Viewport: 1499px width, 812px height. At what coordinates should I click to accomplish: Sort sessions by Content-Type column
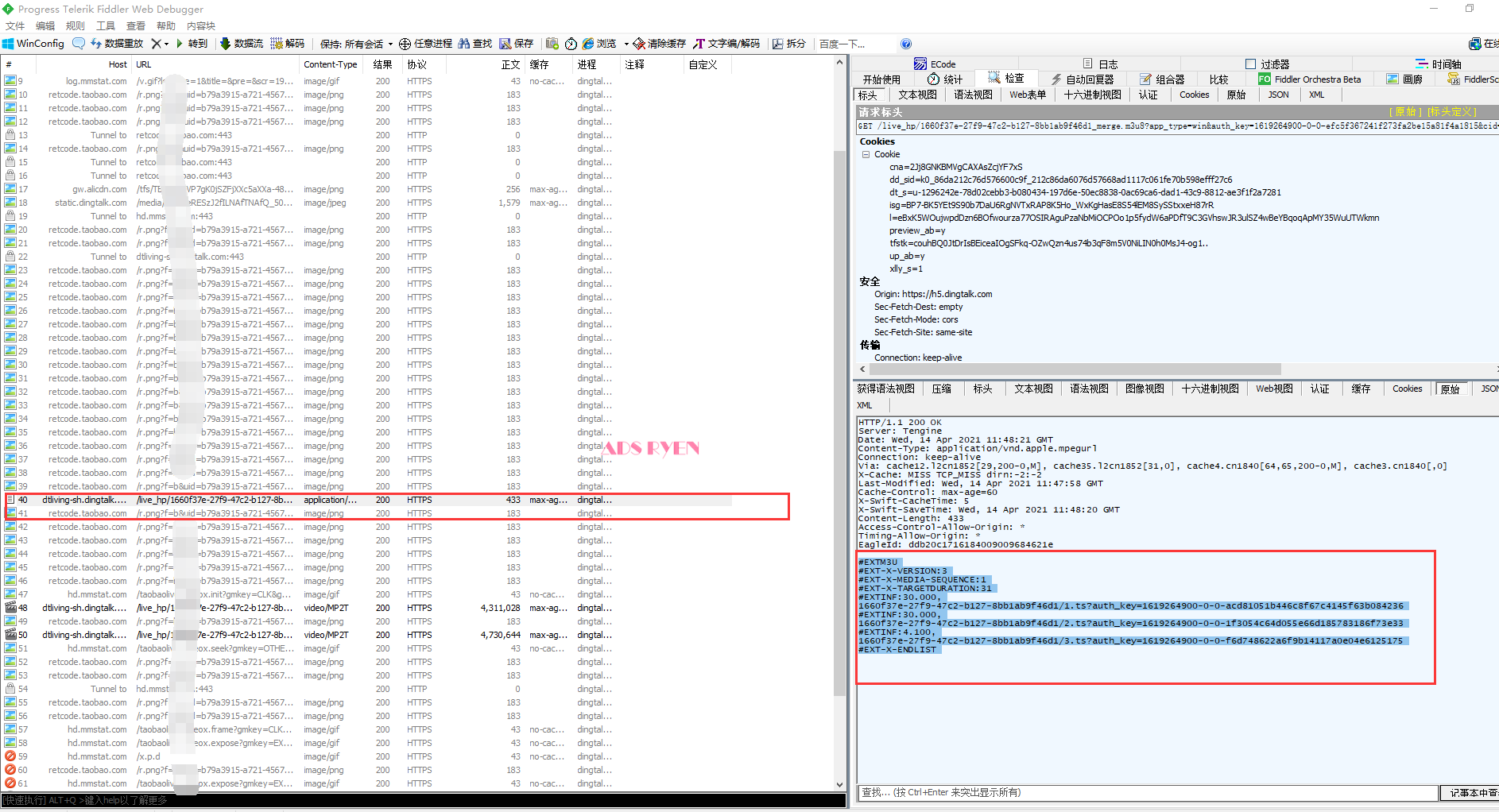point(330,64)
